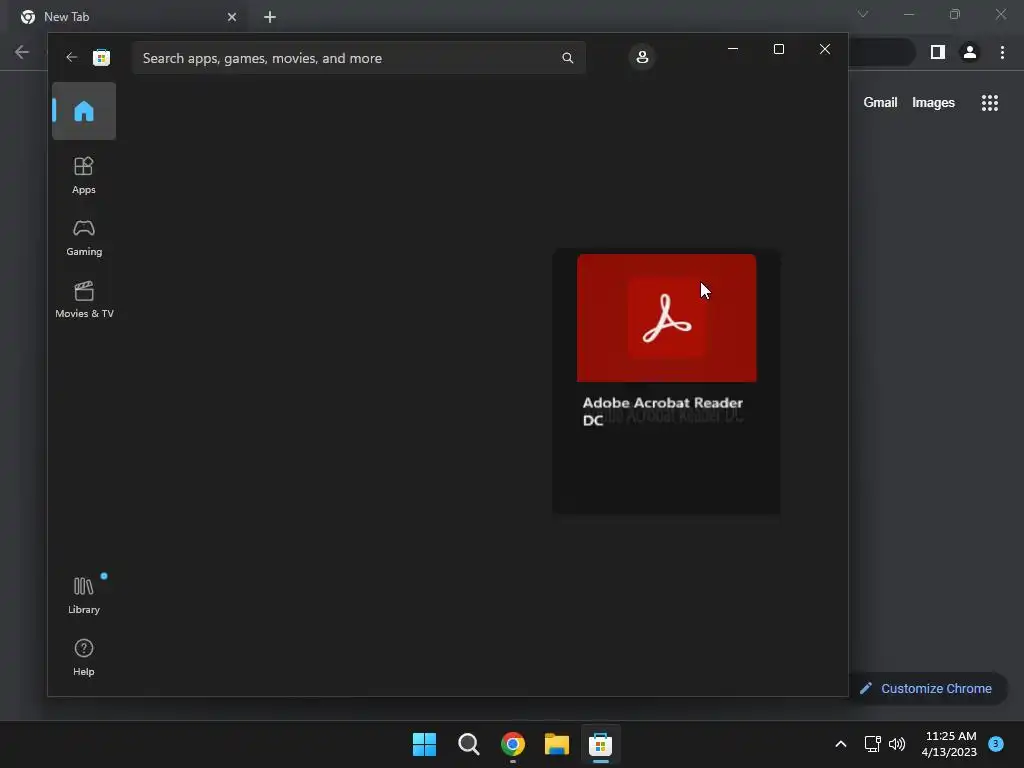Open Gaming section in Store sidebar
This screenshot has width=1024, height=768.
pyautogui.click(x=84, y=238)
